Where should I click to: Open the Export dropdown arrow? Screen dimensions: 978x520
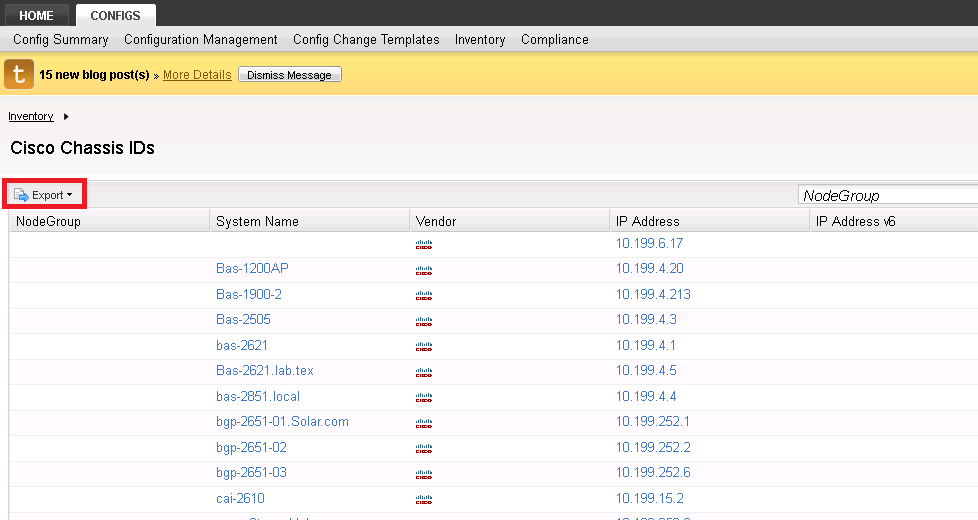pos(69,195)
